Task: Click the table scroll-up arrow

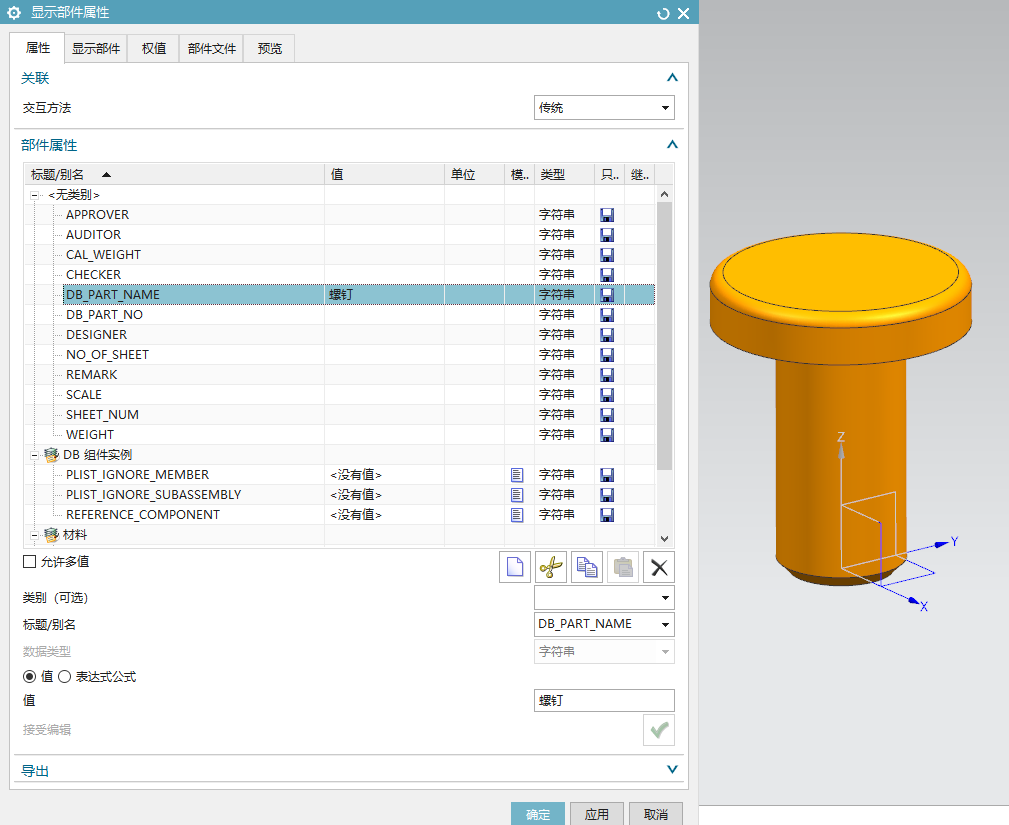Action: (x=665, y=194)
